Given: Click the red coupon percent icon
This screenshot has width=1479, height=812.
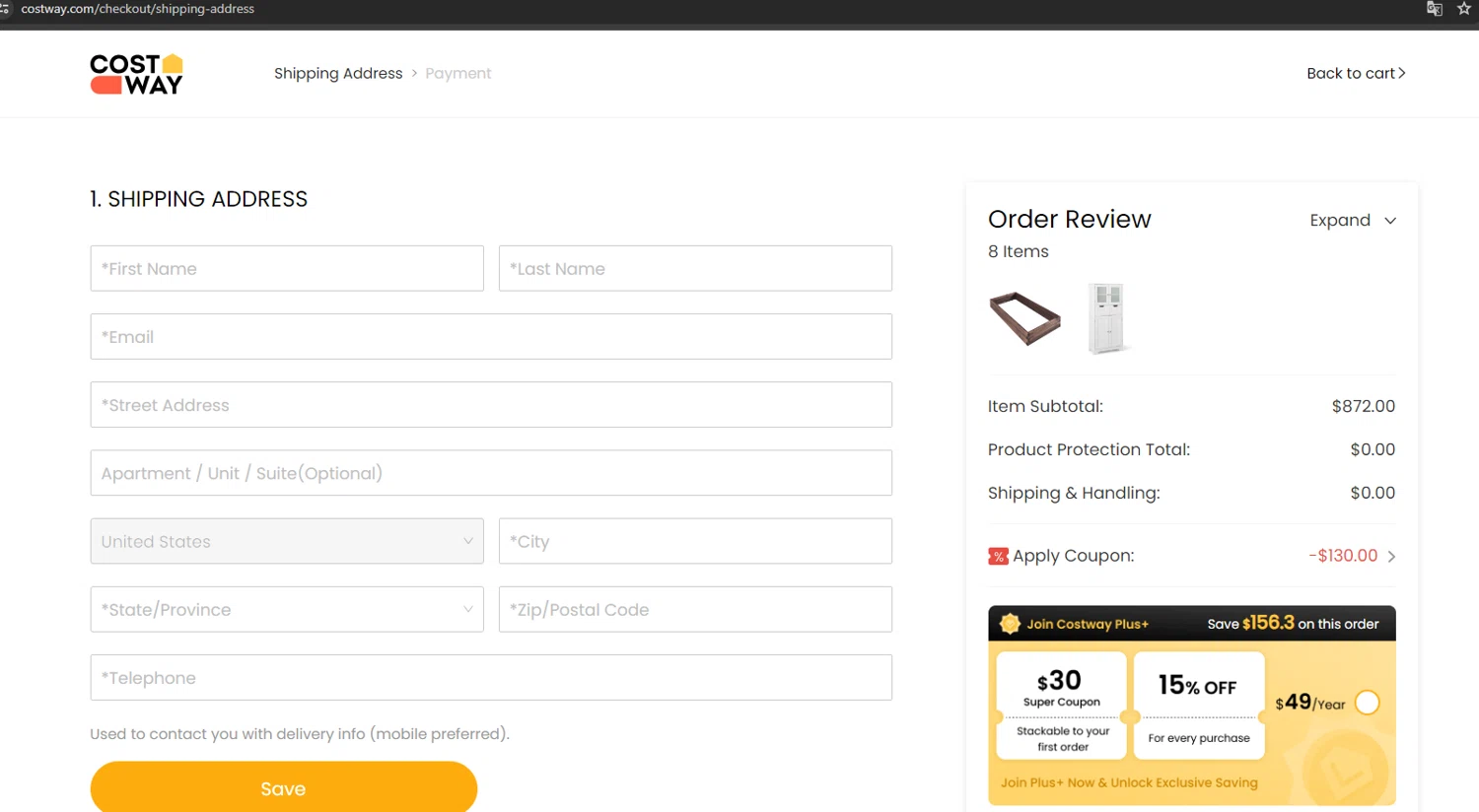Looking at the screenshot, I should click(x=998, y=556).
